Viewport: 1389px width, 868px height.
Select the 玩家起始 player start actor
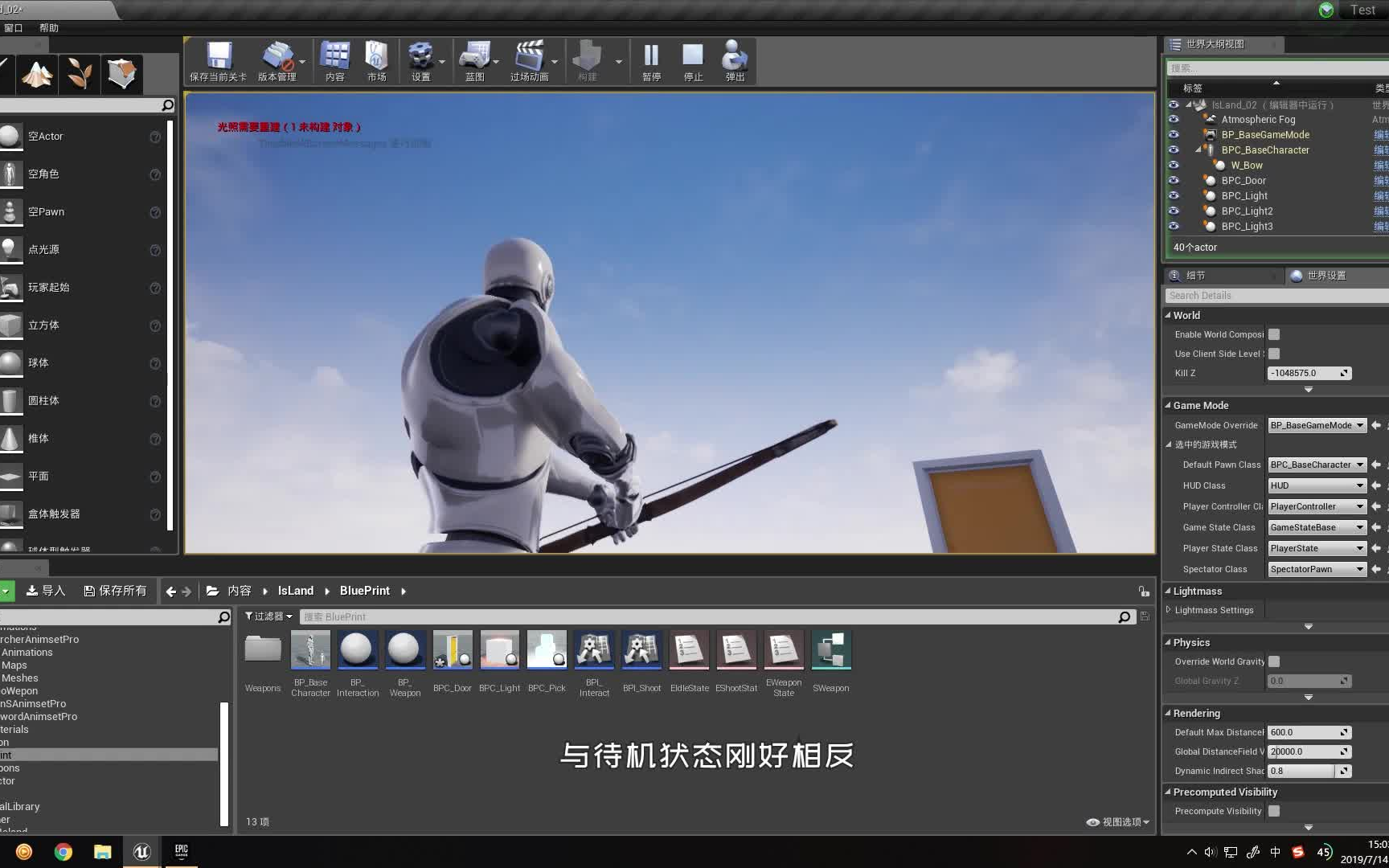48,287
